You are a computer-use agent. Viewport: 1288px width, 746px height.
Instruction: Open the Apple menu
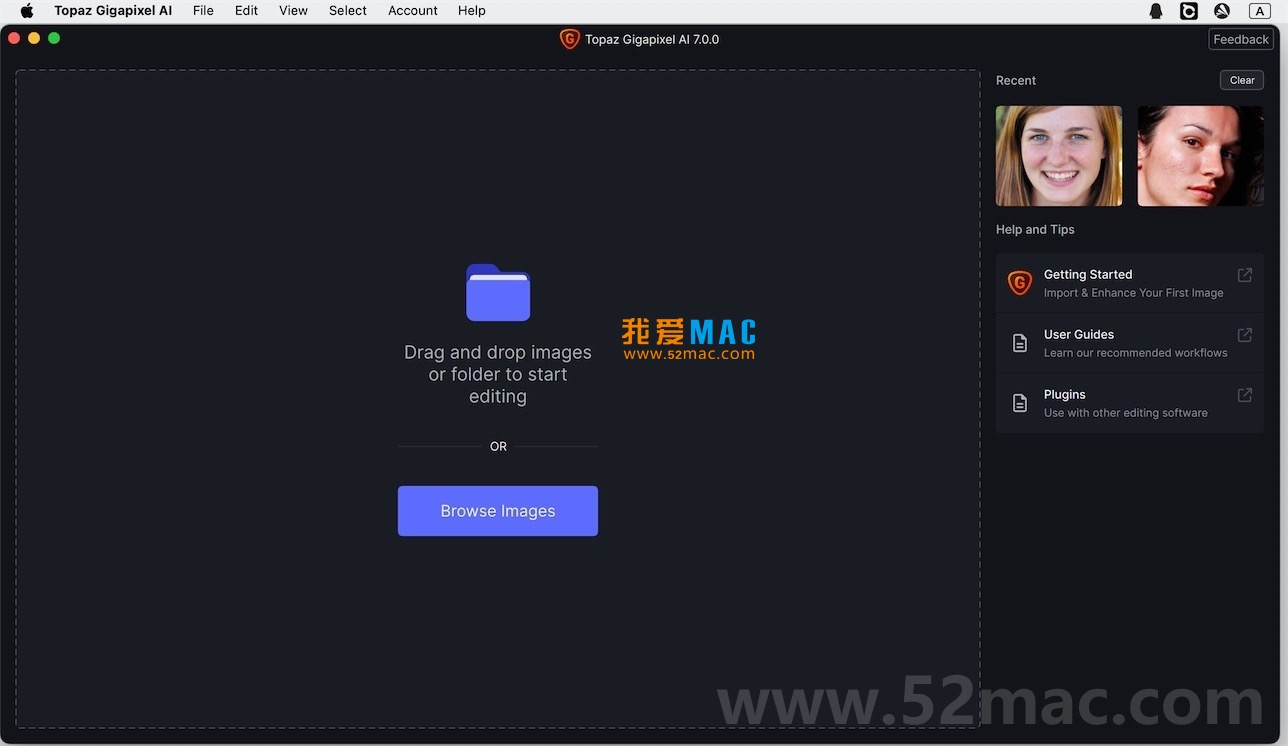click(x=27, y=11)
